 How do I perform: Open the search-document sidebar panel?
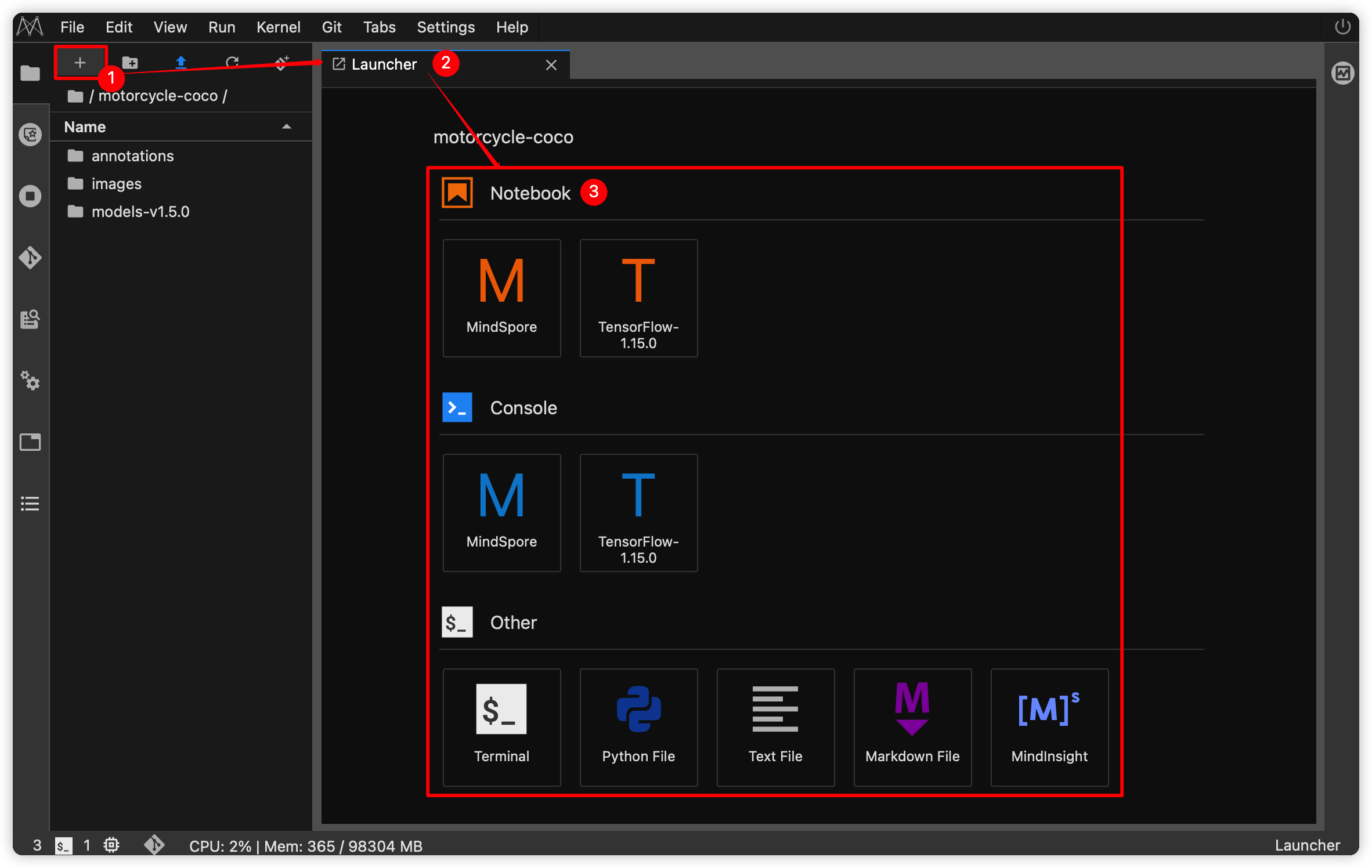tap(30, 319)
